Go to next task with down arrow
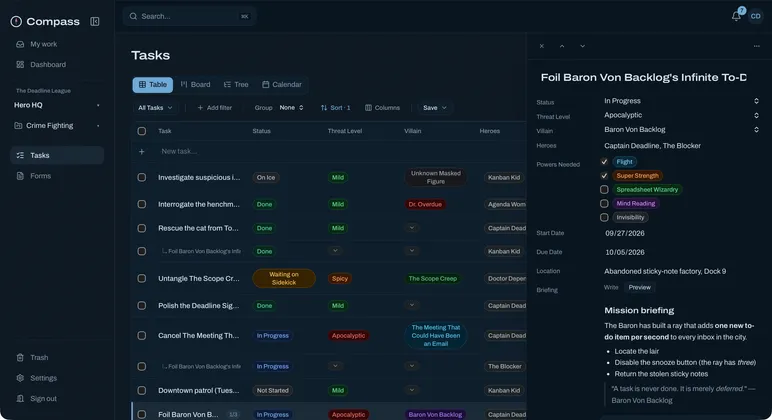Screen dimensions: 772x420 tap(582, 46)
